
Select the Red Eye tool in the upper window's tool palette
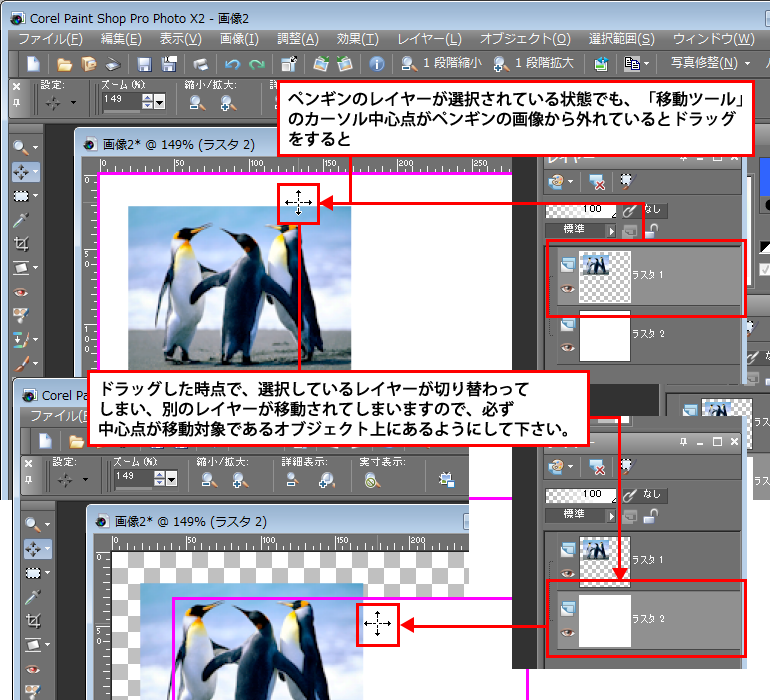click(x=21, y=292)
